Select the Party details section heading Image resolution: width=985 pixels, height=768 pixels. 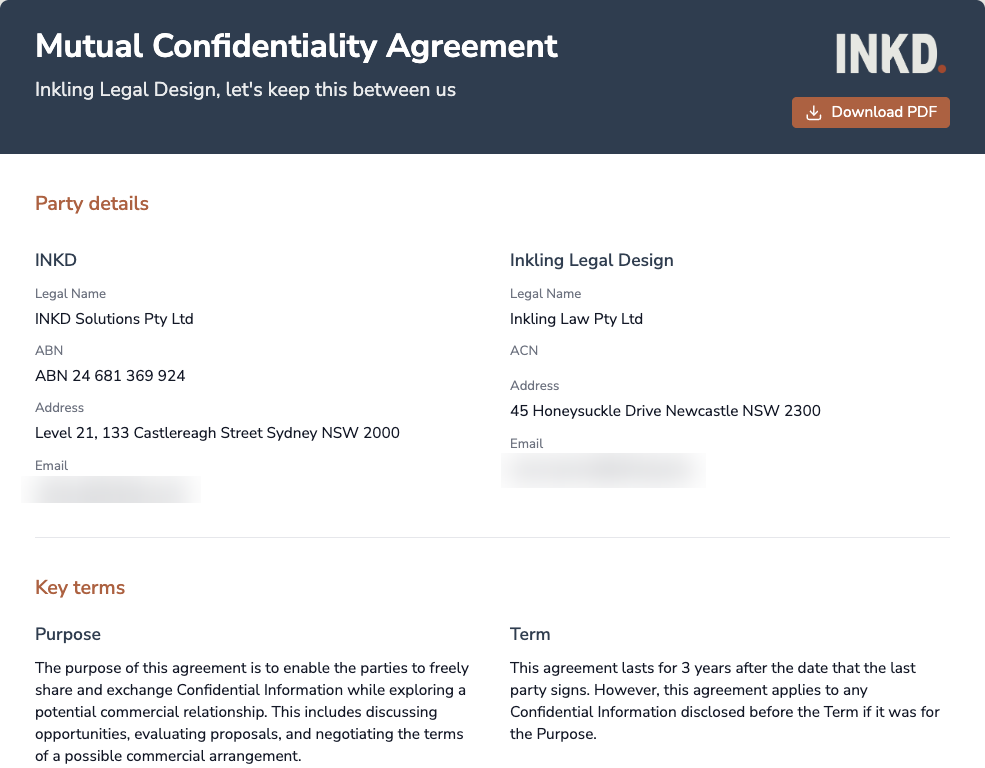(91, 203)
